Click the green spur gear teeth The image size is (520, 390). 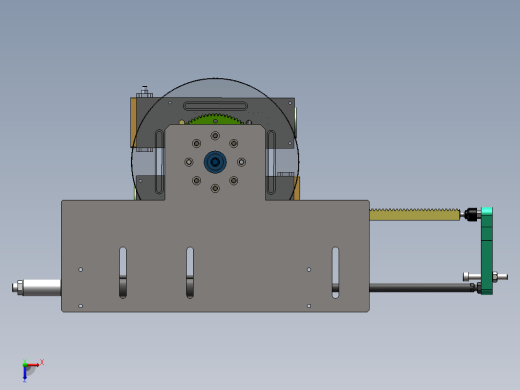[215, 119]
